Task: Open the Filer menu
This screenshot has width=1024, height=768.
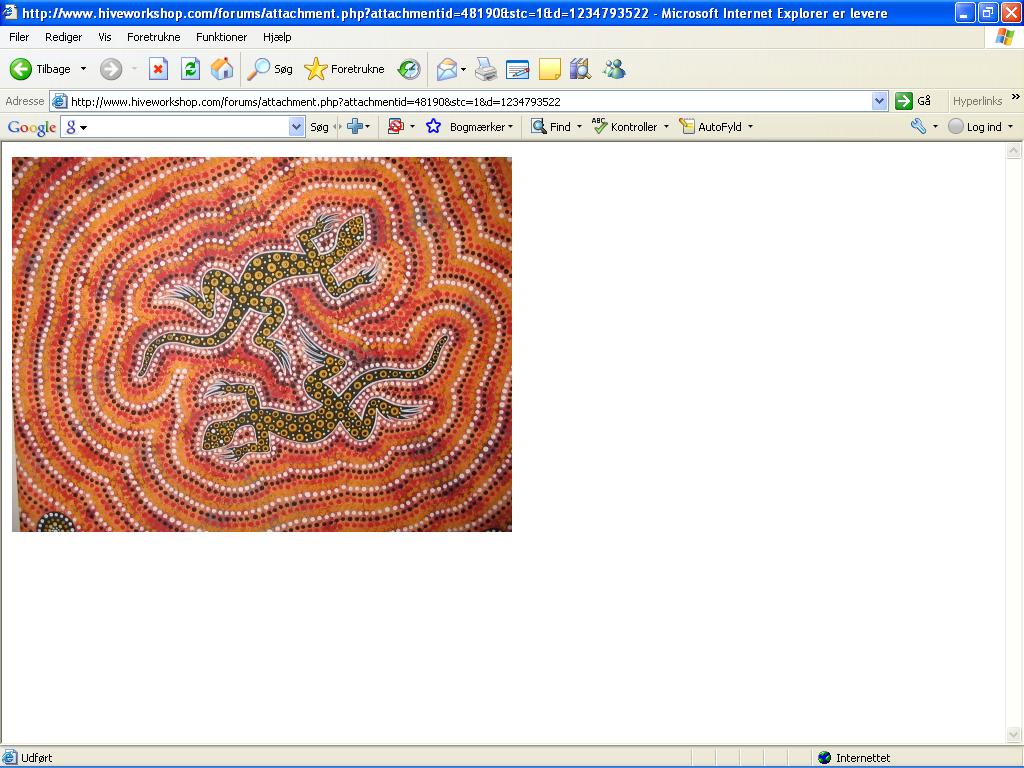Action: (19, 37)
